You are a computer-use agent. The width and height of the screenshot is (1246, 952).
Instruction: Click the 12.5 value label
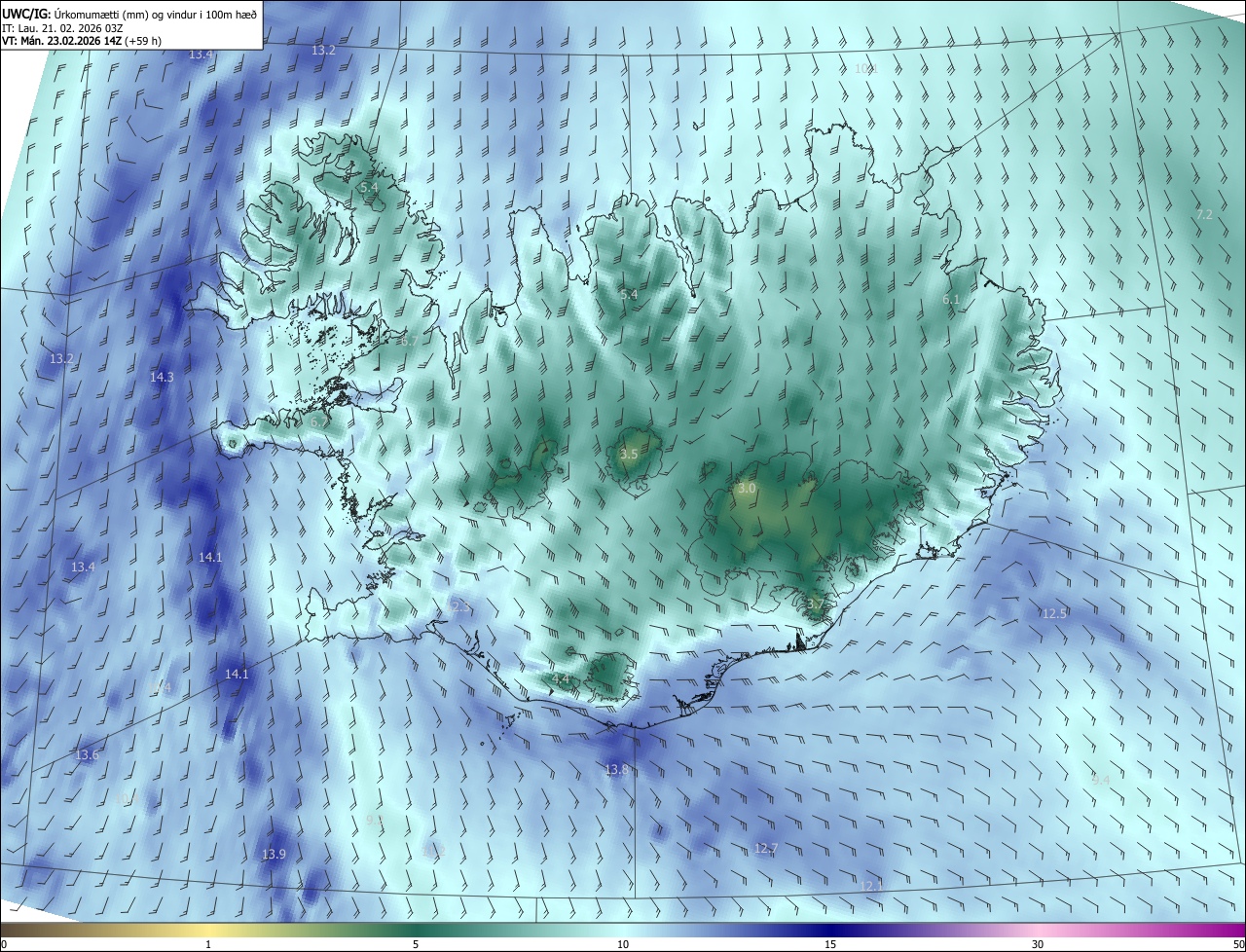click(x=1055, y=613)
